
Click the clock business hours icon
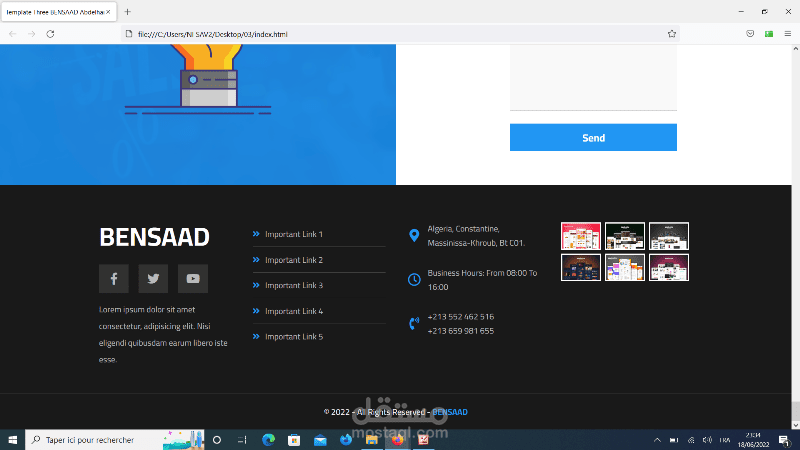click(x=414, y=280)
